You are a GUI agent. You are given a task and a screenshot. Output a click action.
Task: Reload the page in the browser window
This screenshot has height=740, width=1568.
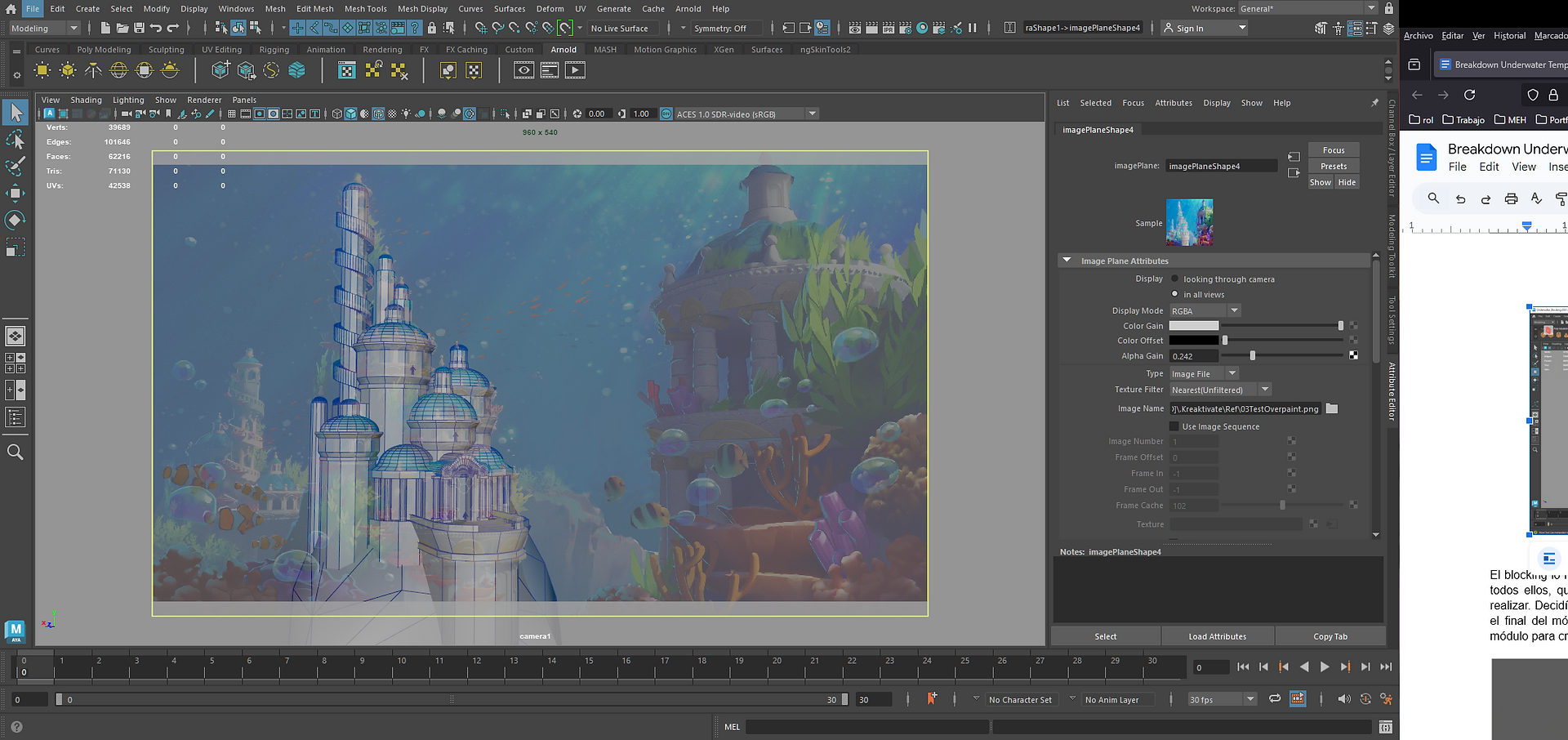click(x=1469, y=95)
